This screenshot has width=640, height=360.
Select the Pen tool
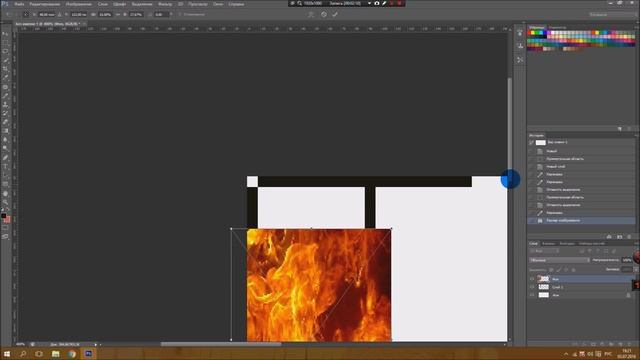point(5,158)
